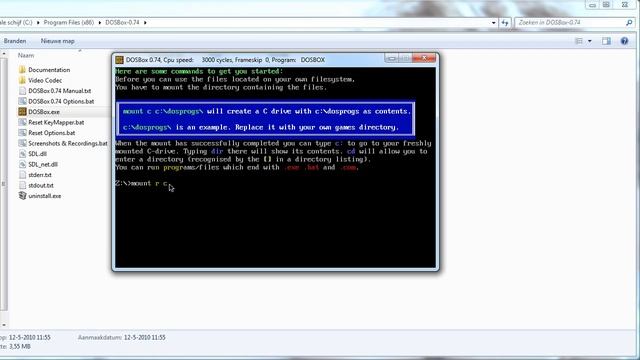Open the Documentation folder icon
This screenshot has width=640, height=360.
[x=22, y=70]
